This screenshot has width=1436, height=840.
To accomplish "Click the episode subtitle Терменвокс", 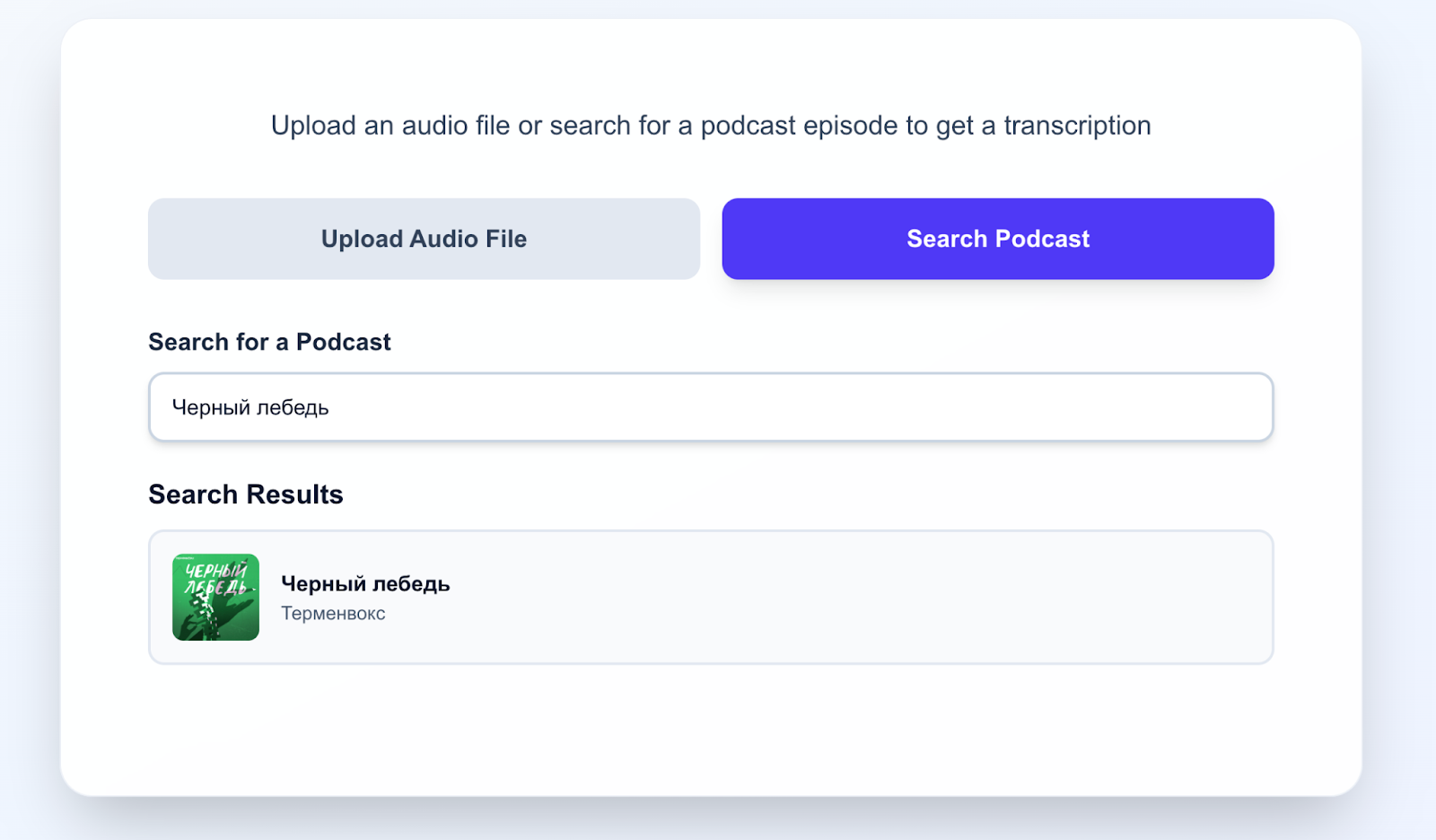I will coord(333,613).
